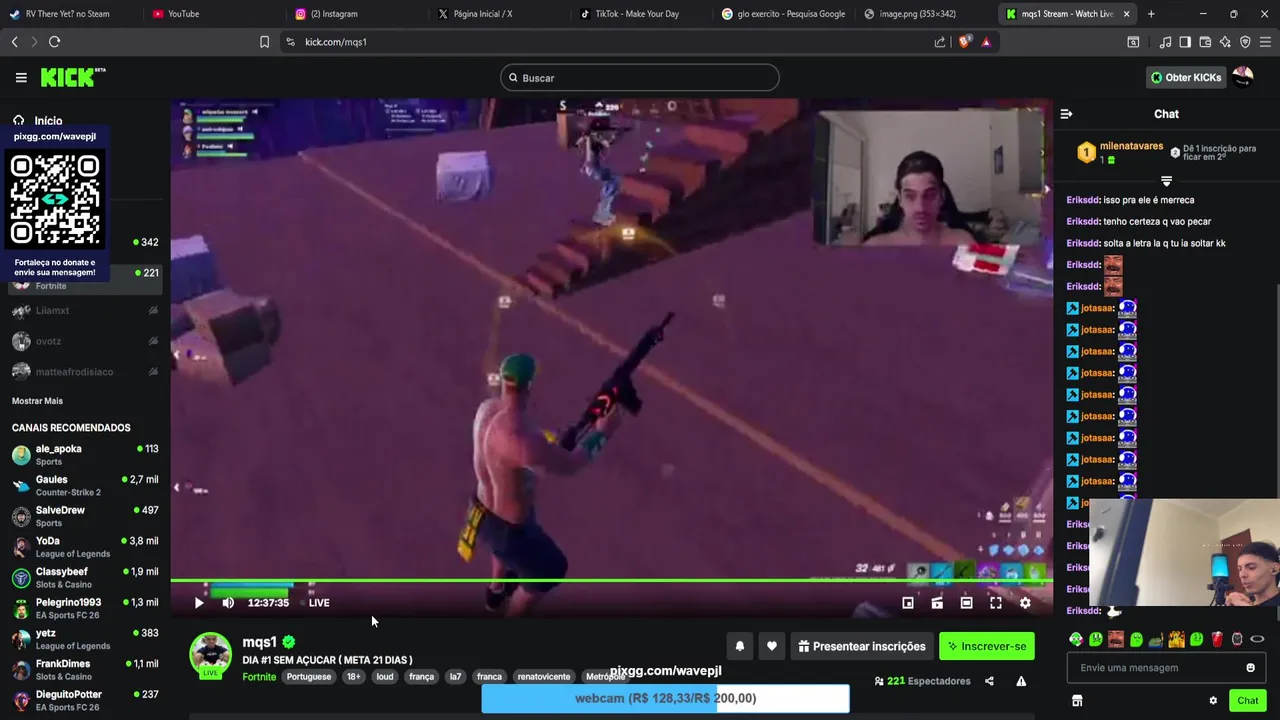Click Presentear inscrições button

coord(862,646)
